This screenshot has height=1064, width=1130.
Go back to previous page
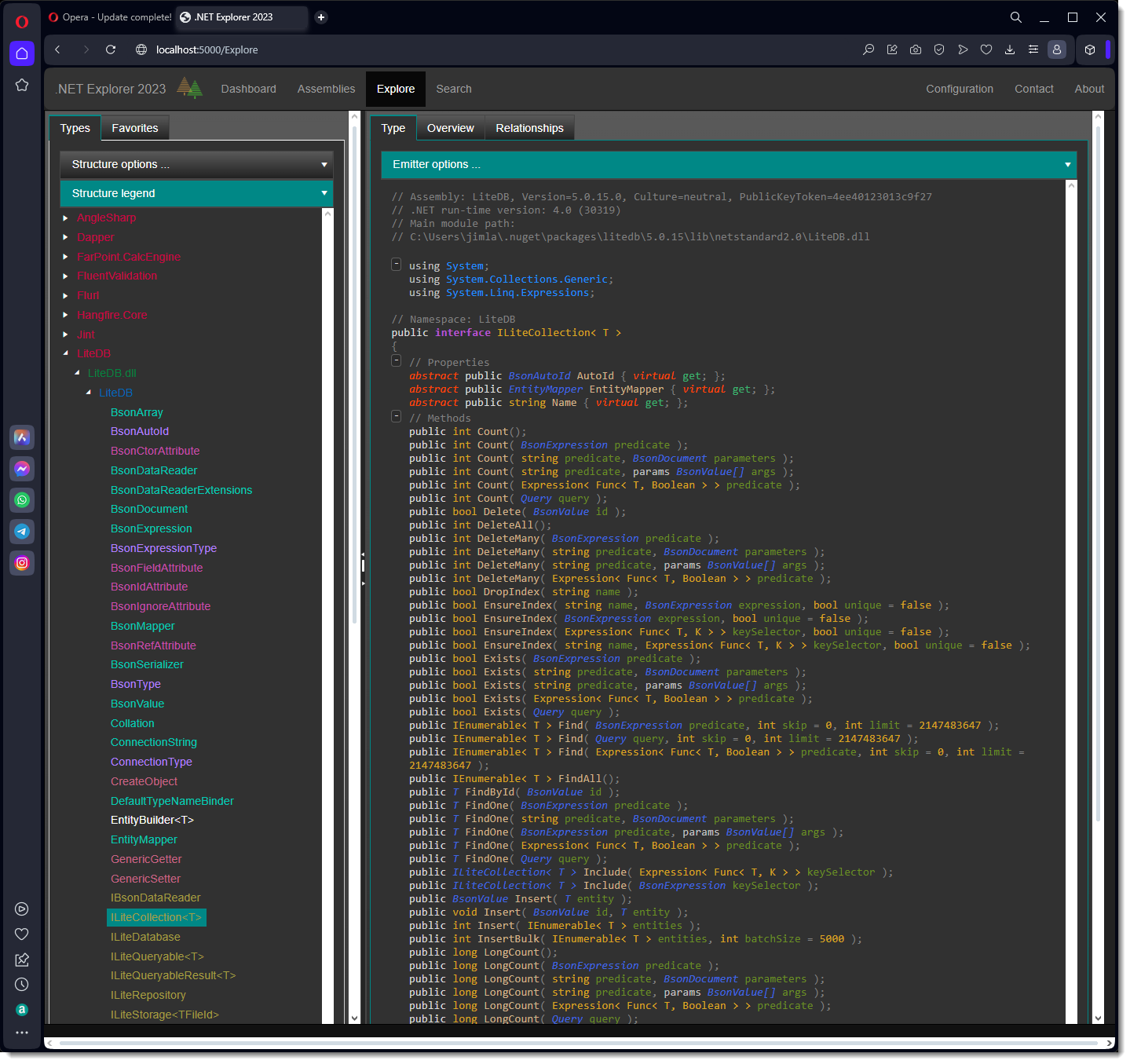point(57,49)
